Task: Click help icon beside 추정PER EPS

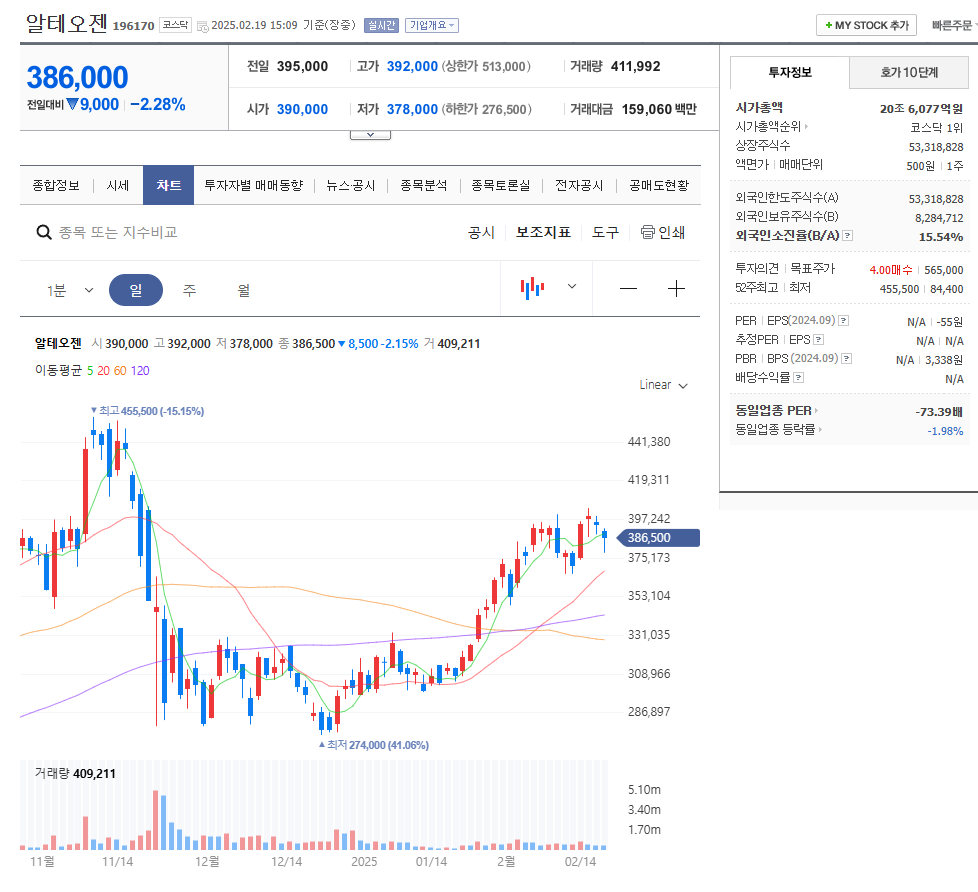Action: pyautogui.click(x=819, y=340)
